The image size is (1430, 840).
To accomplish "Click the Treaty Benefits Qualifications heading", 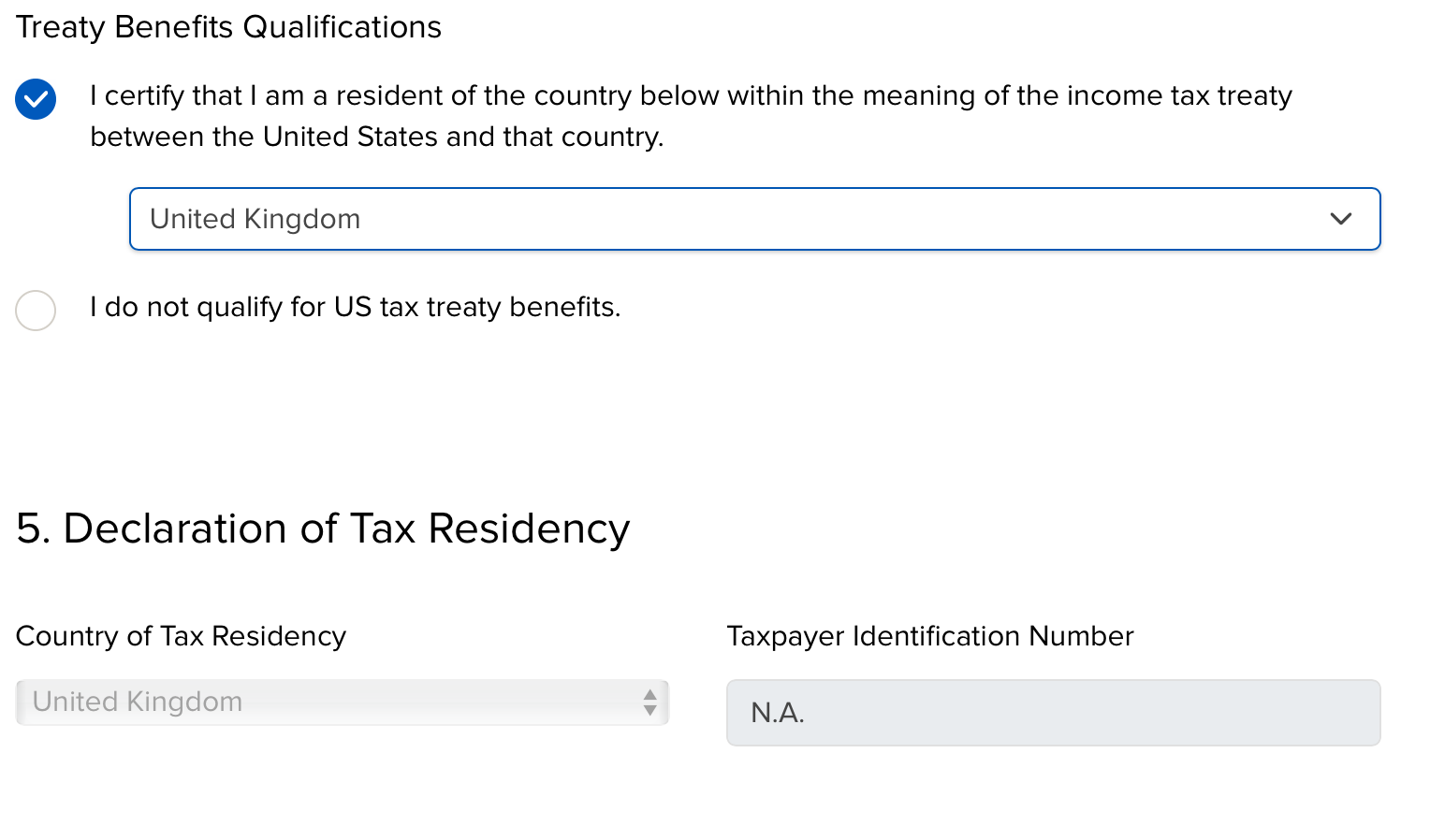I will (x=228, y=27).
